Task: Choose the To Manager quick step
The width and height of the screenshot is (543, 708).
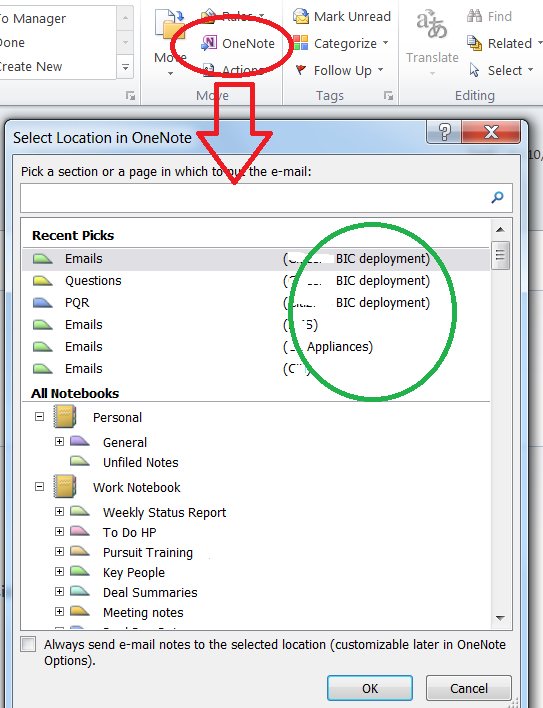Action: pos(33,19)
